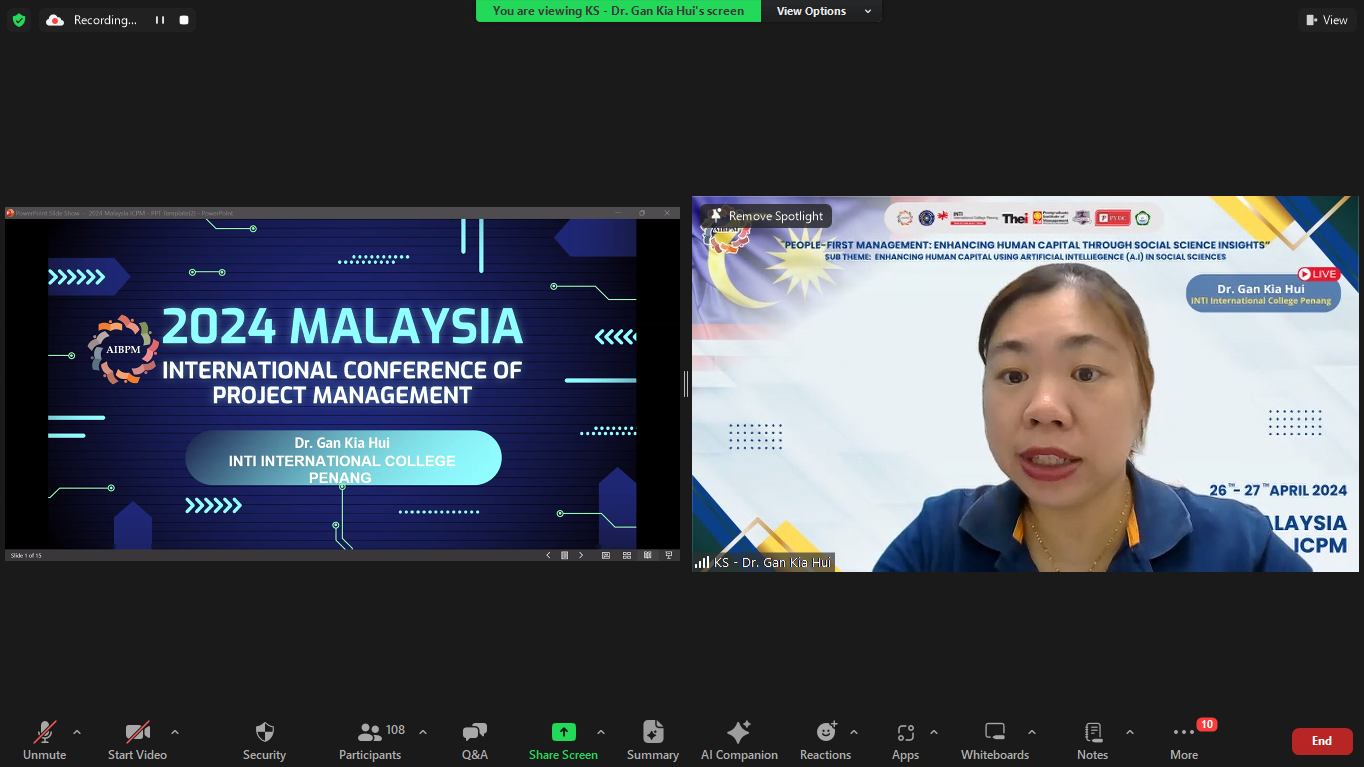Pause the cloud recording
Image resolution: width=1364 pixels, height=767 pixels.
click(160, 20)
